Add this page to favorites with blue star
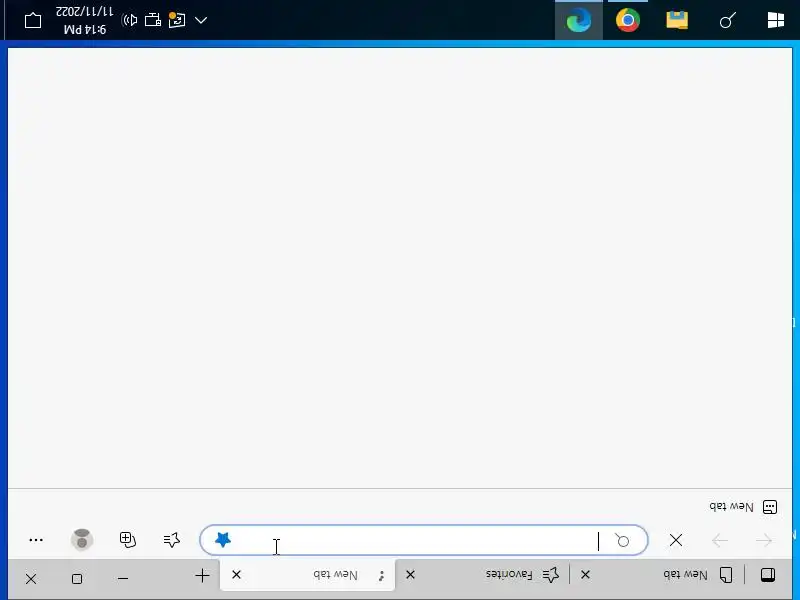 coord(223,540)
